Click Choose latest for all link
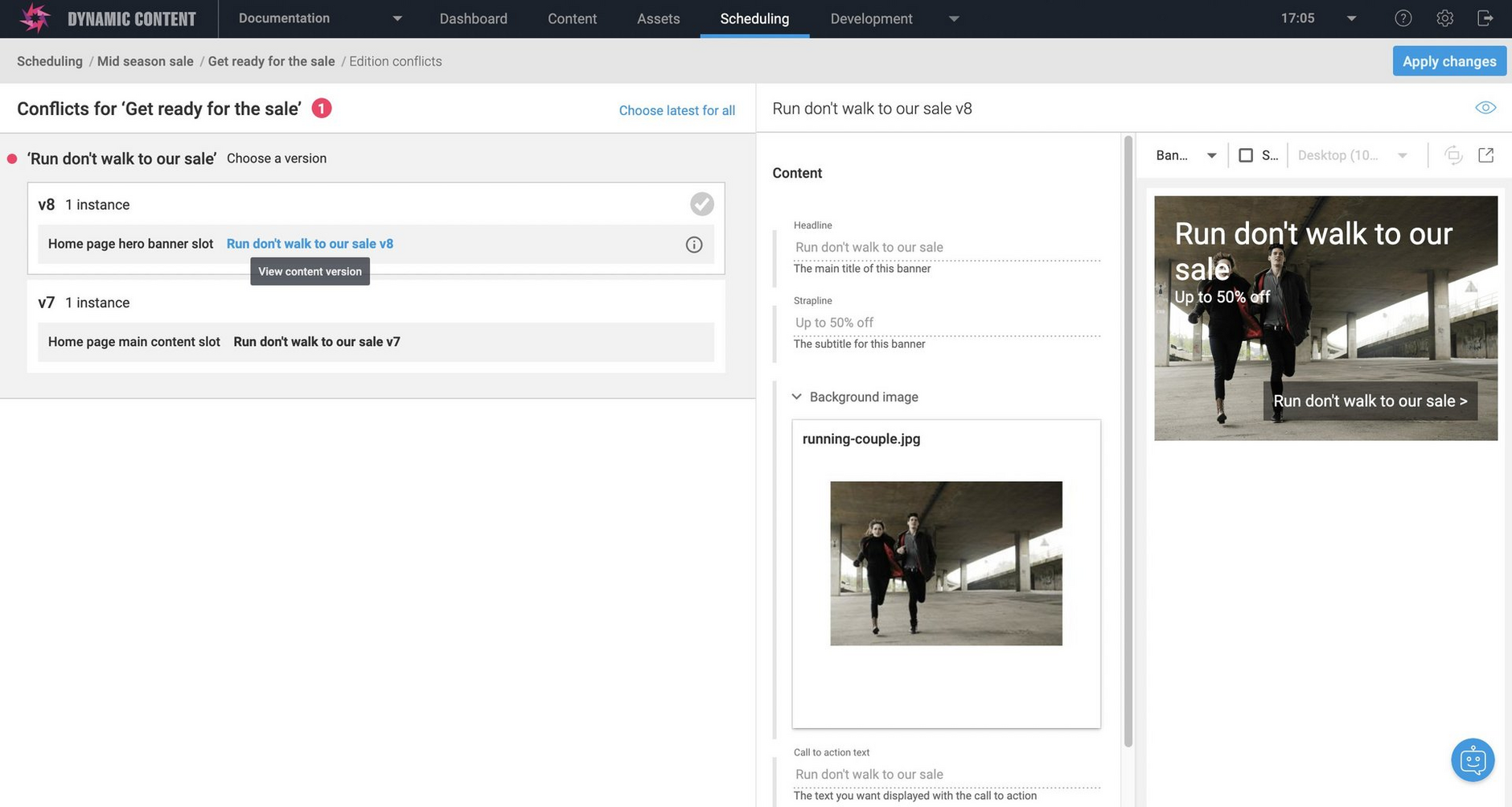Screen dimensions: 1512x807 pos(676,110)
